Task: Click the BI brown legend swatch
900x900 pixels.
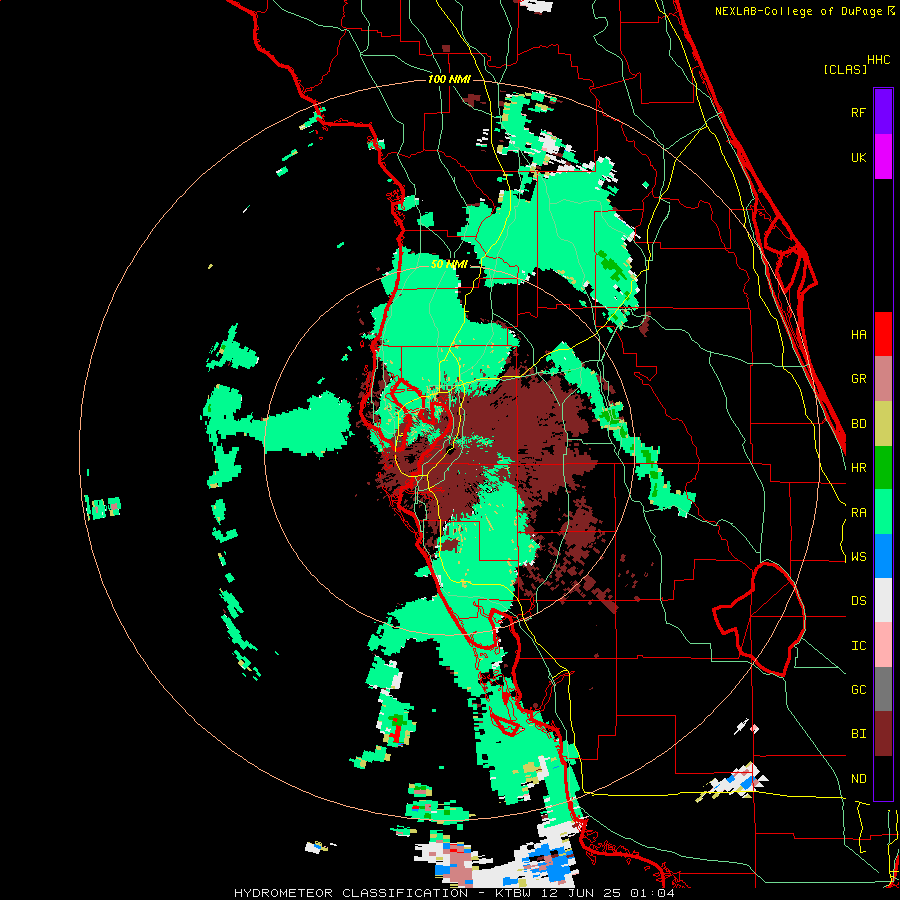Action: click(x=883, y=734)
